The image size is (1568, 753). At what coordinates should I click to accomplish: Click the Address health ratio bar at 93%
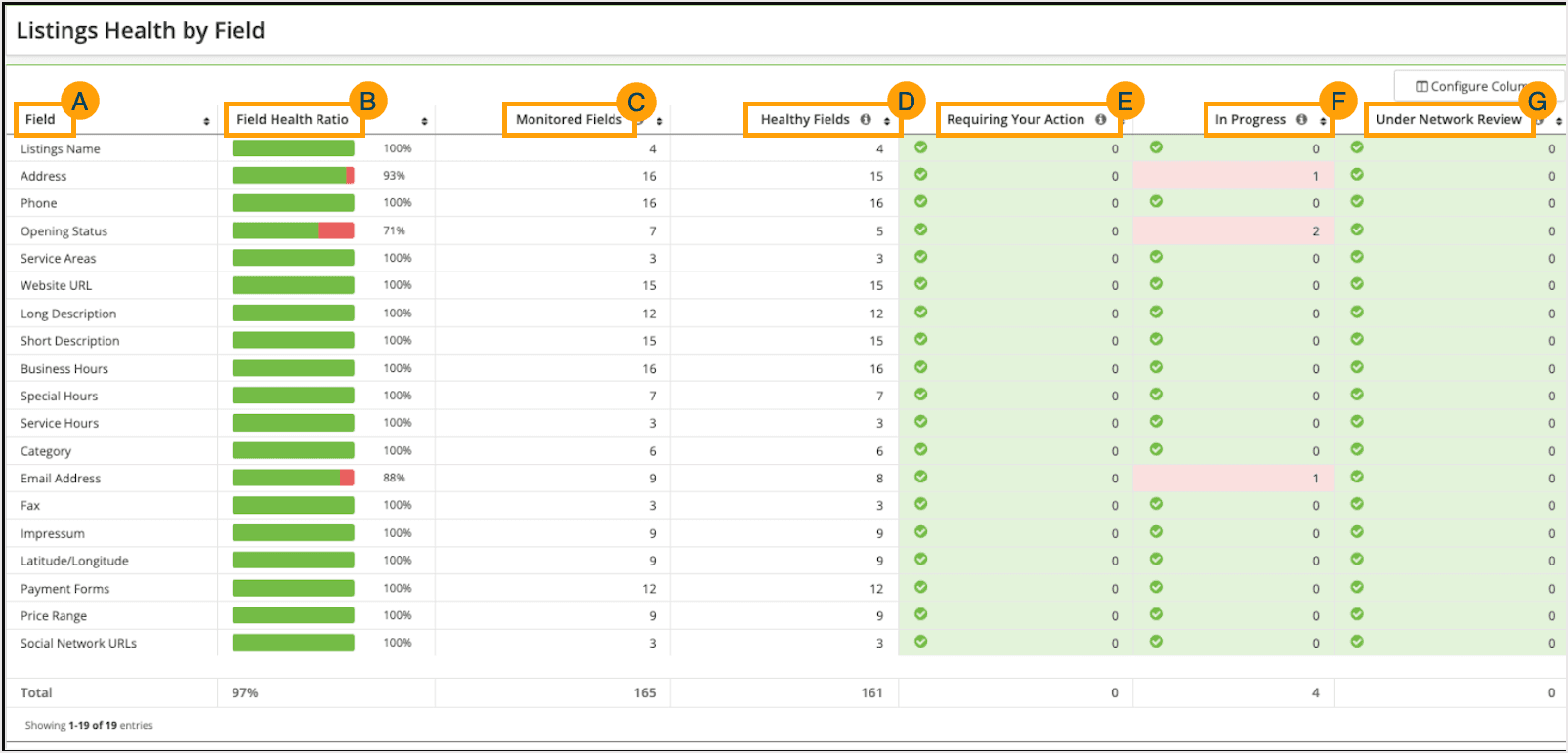[293, 176]
